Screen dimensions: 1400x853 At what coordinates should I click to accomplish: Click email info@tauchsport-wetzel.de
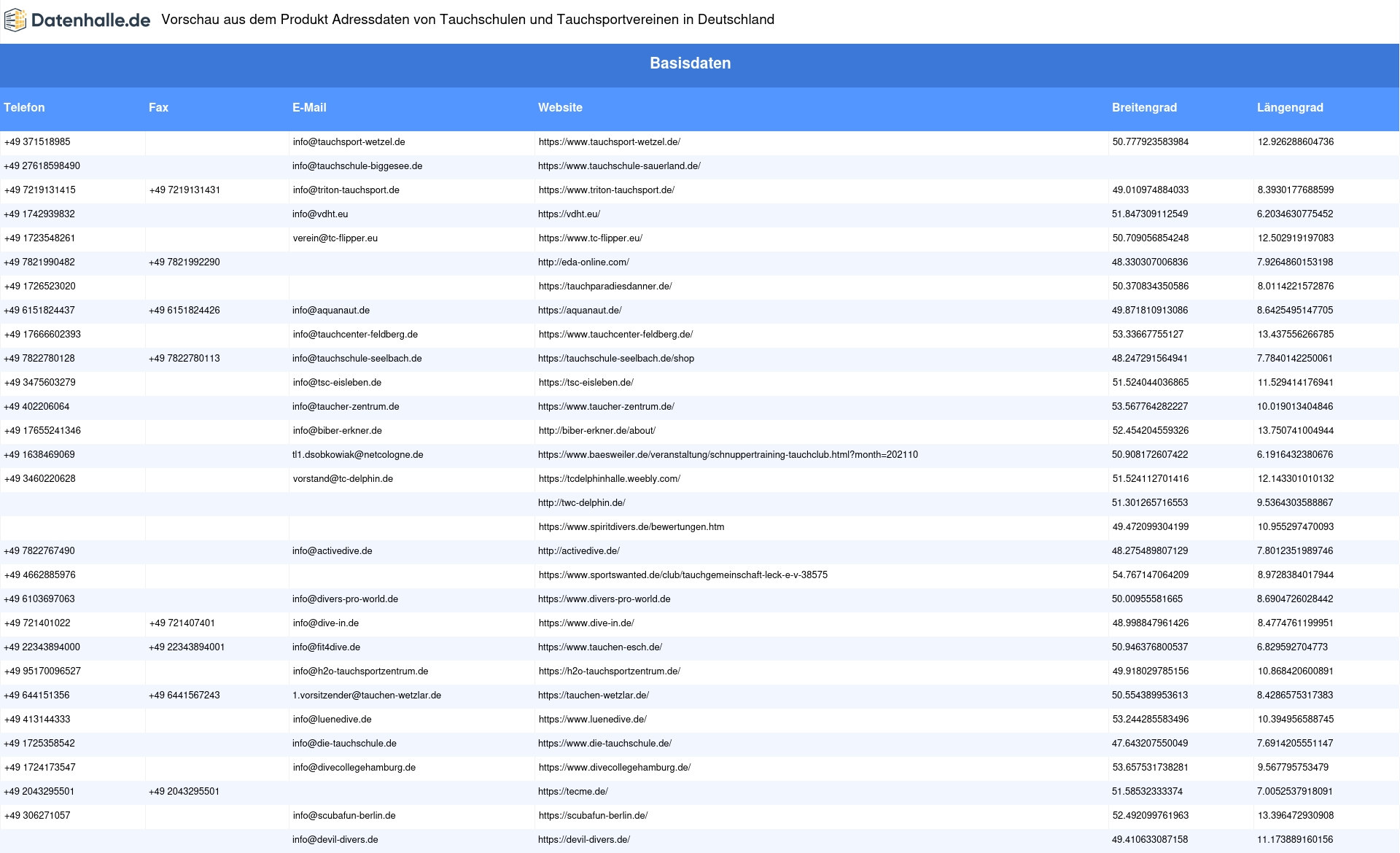349,142
